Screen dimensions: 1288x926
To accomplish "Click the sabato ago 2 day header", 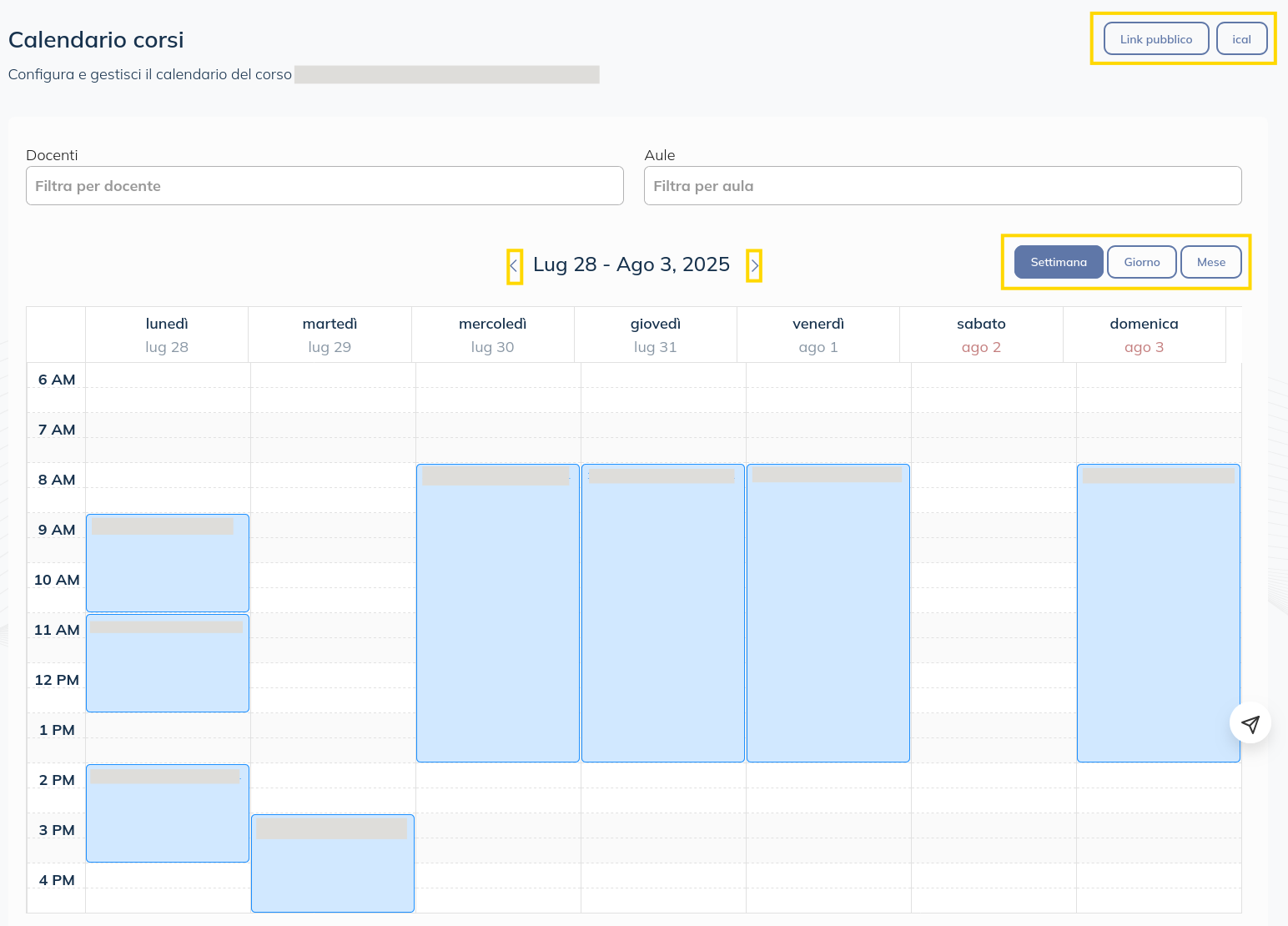I will pyautogui.click(x=981, y=334).
